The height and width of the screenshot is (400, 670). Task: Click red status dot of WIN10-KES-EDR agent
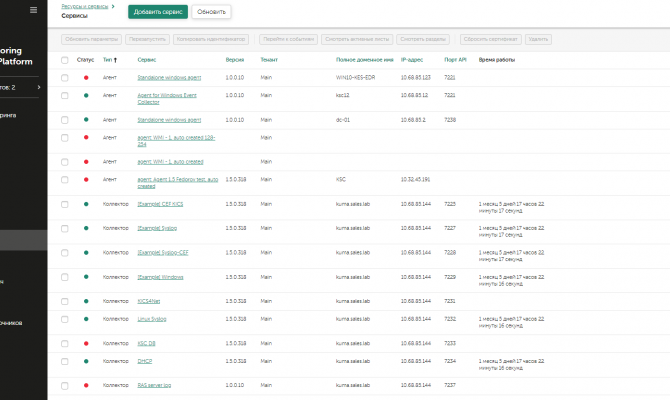pos(86,78)
